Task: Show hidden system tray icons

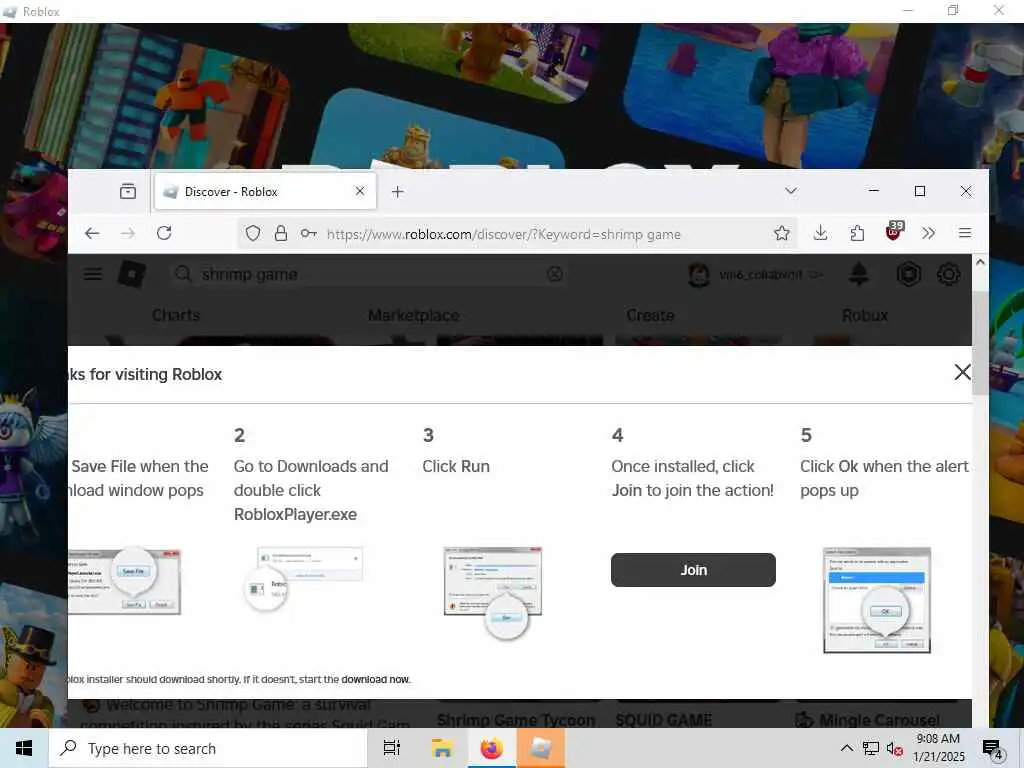Action: coord(846,748)
